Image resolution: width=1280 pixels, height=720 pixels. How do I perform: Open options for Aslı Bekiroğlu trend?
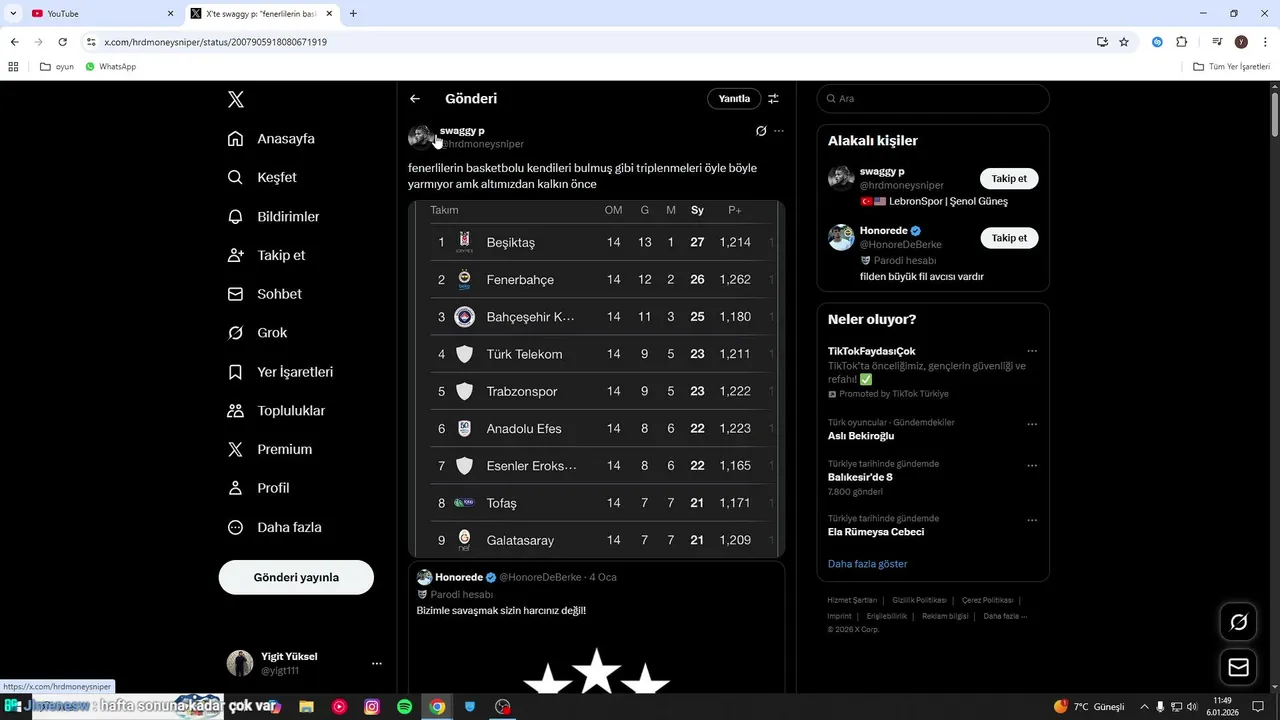tap(1032, 424)
